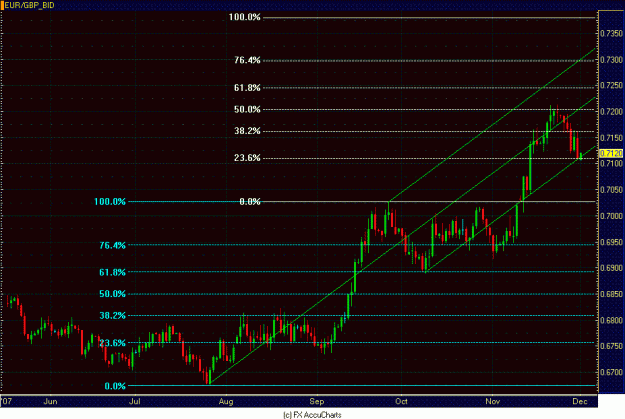The width and height of the screenshot is (625, 419).
Task: Click the (c) FX AccuCharts credit text
Action: tap(312, 415)
